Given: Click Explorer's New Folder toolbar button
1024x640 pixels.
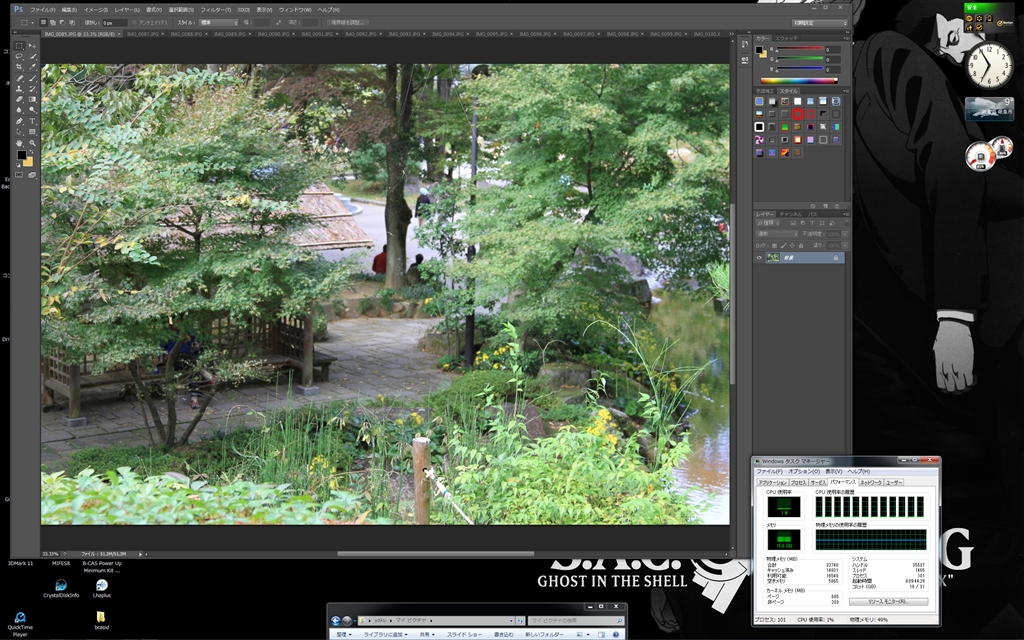Looking at the screenshot, I should (544, 635).
